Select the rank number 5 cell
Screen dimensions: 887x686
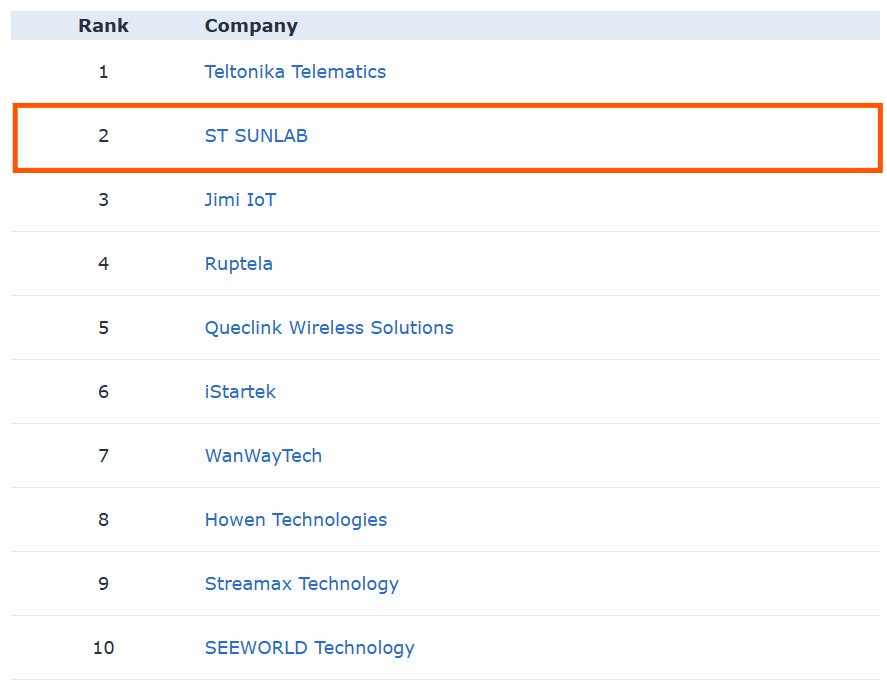point(103,328)
